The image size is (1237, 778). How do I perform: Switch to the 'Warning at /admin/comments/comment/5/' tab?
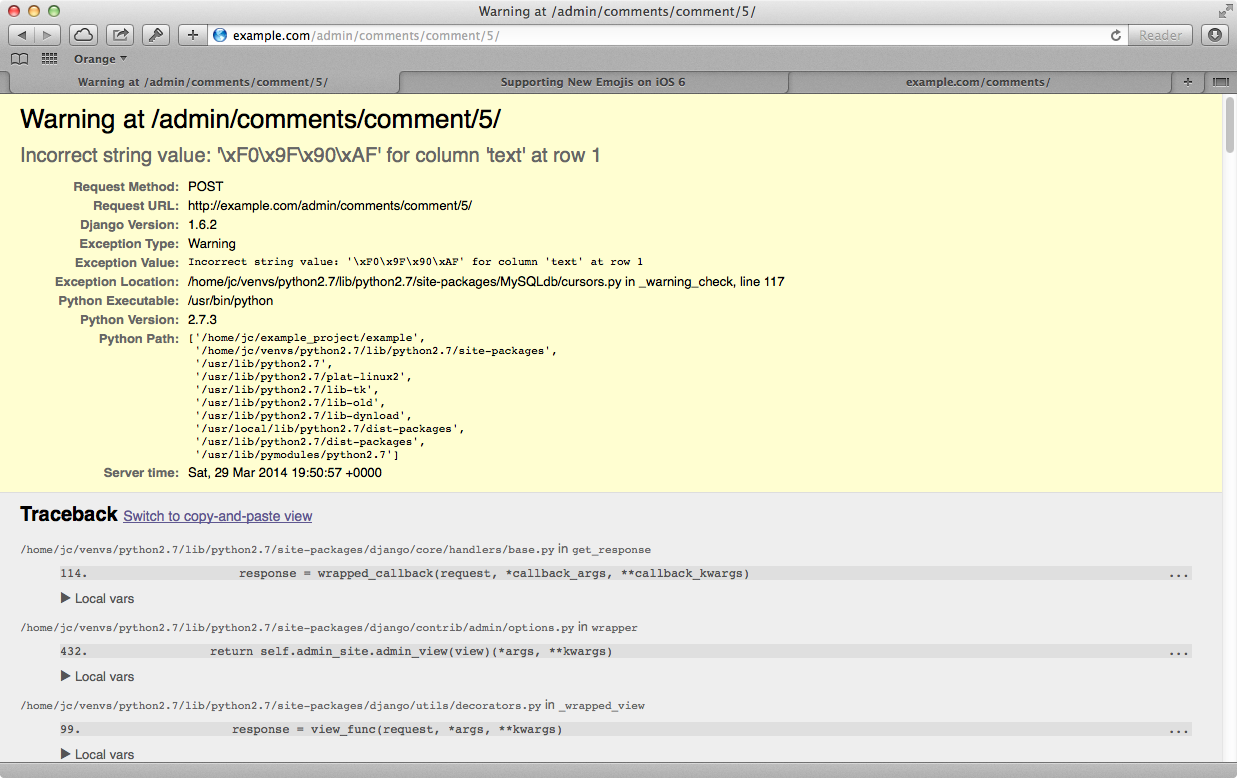[202, 82]
